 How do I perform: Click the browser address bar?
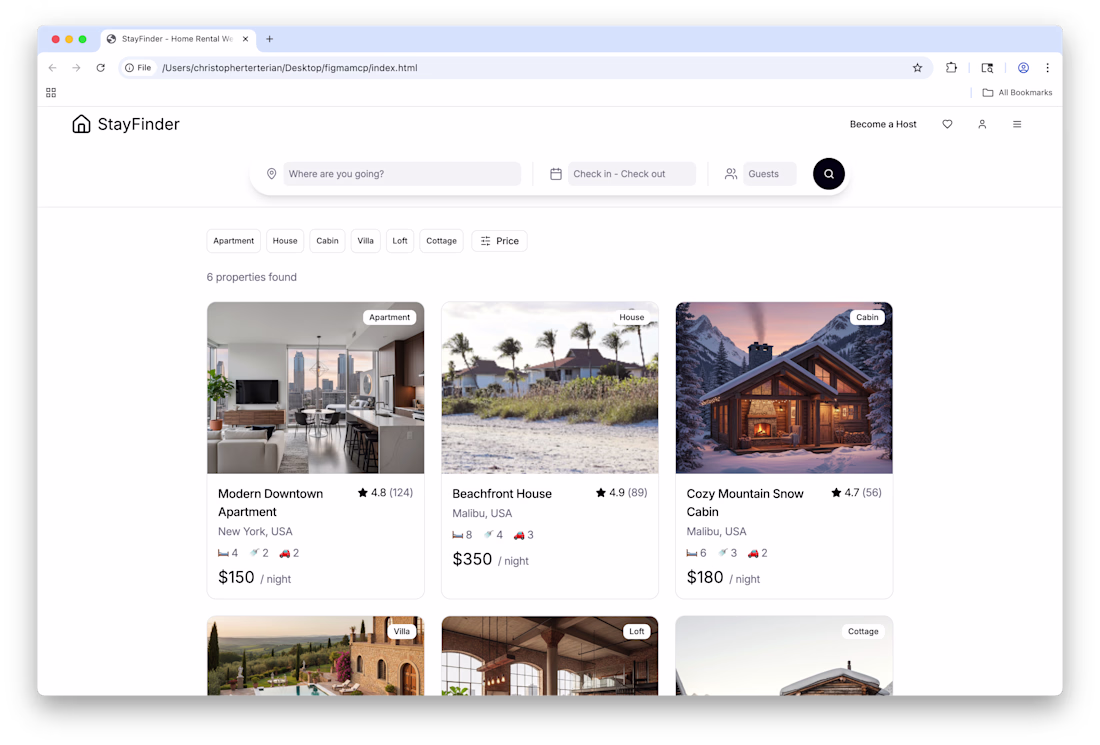pyautogui.click(x=526, y=68)
